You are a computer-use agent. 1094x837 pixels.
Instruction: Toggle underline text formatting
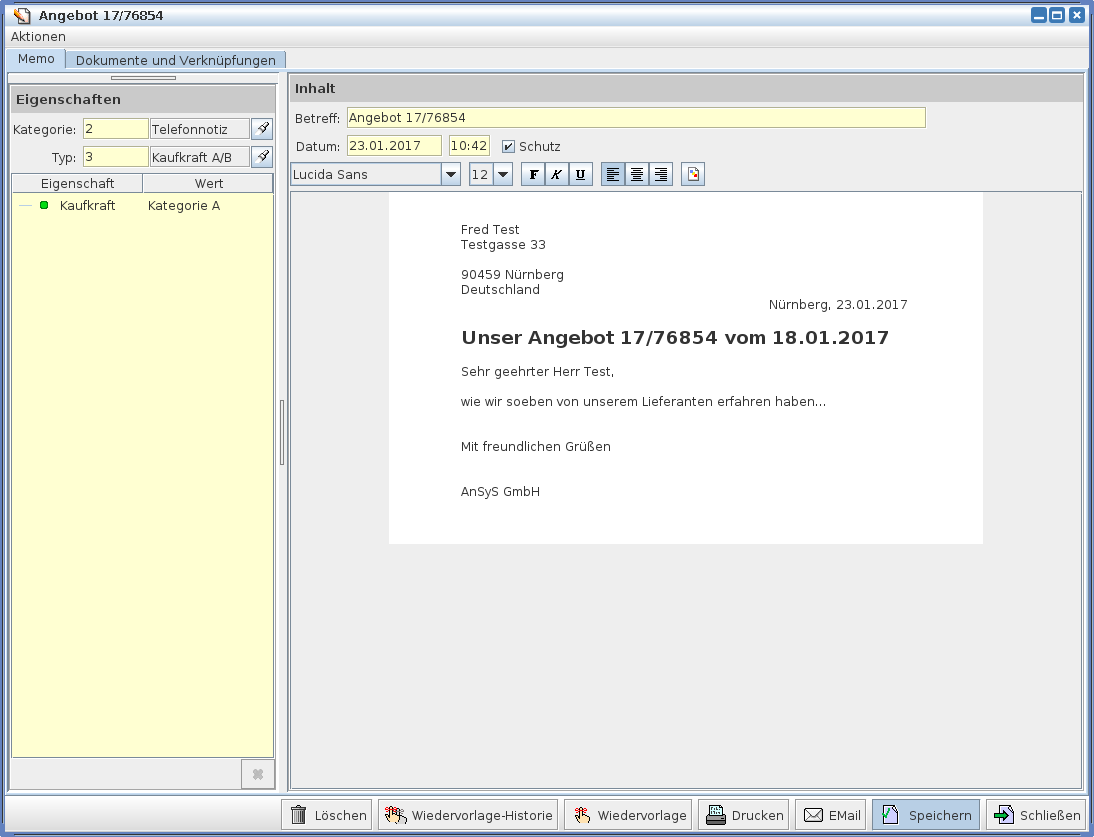(581, 174)
